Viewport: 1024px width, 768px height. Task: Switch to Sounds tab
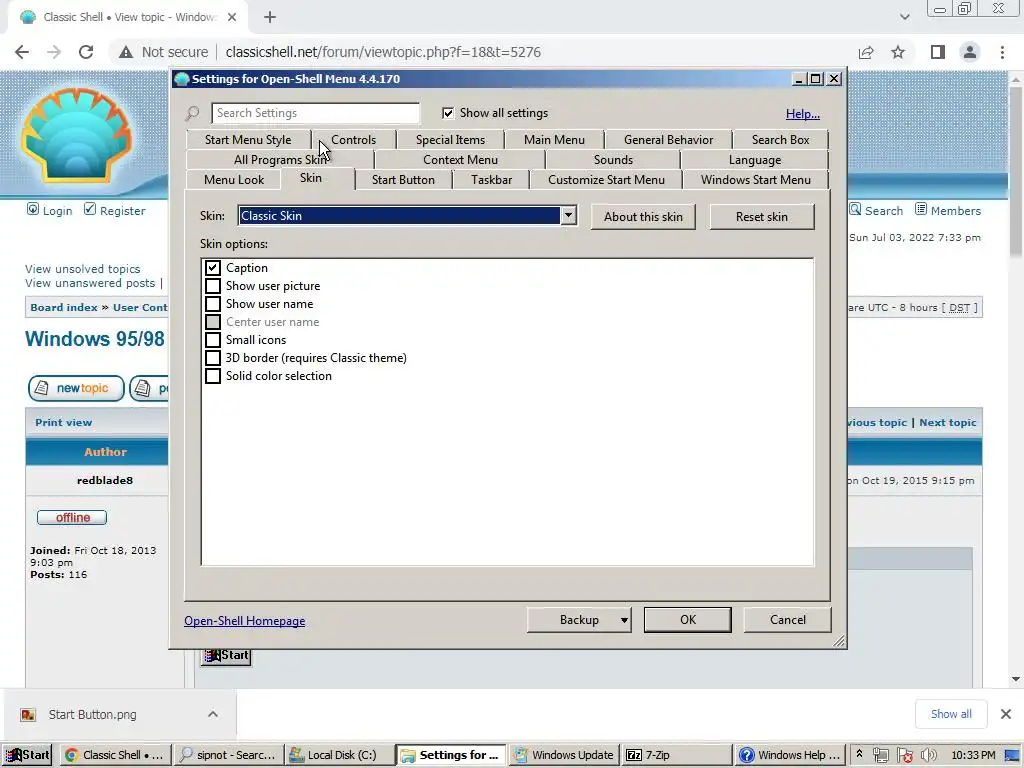click(613, 160)
